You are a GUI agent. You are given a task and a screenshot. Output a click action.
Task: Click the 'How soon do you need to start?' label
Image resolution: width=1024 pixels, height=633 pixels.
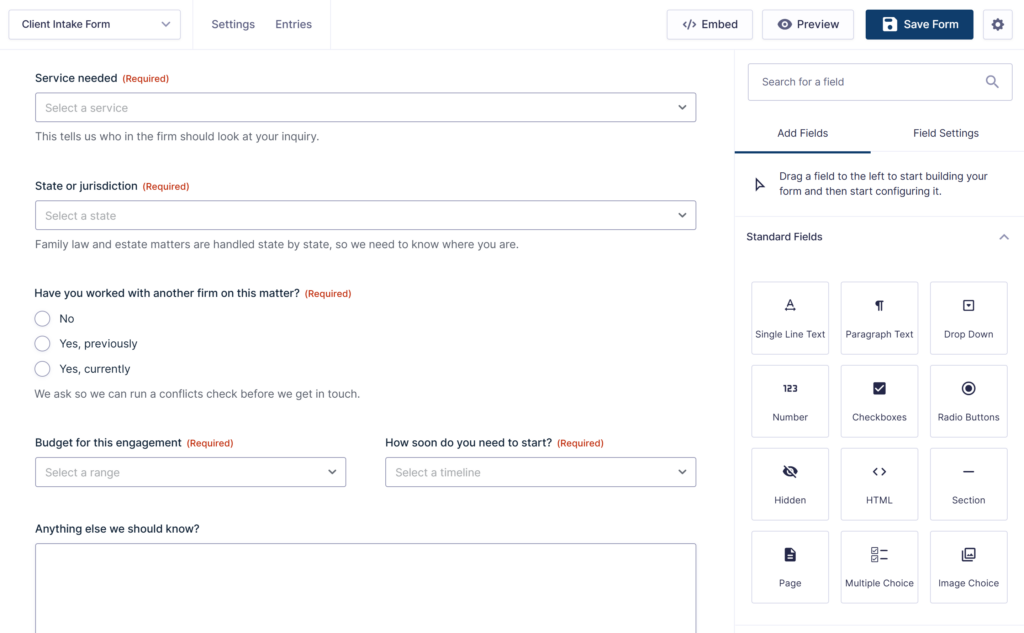tap(468, 442)
